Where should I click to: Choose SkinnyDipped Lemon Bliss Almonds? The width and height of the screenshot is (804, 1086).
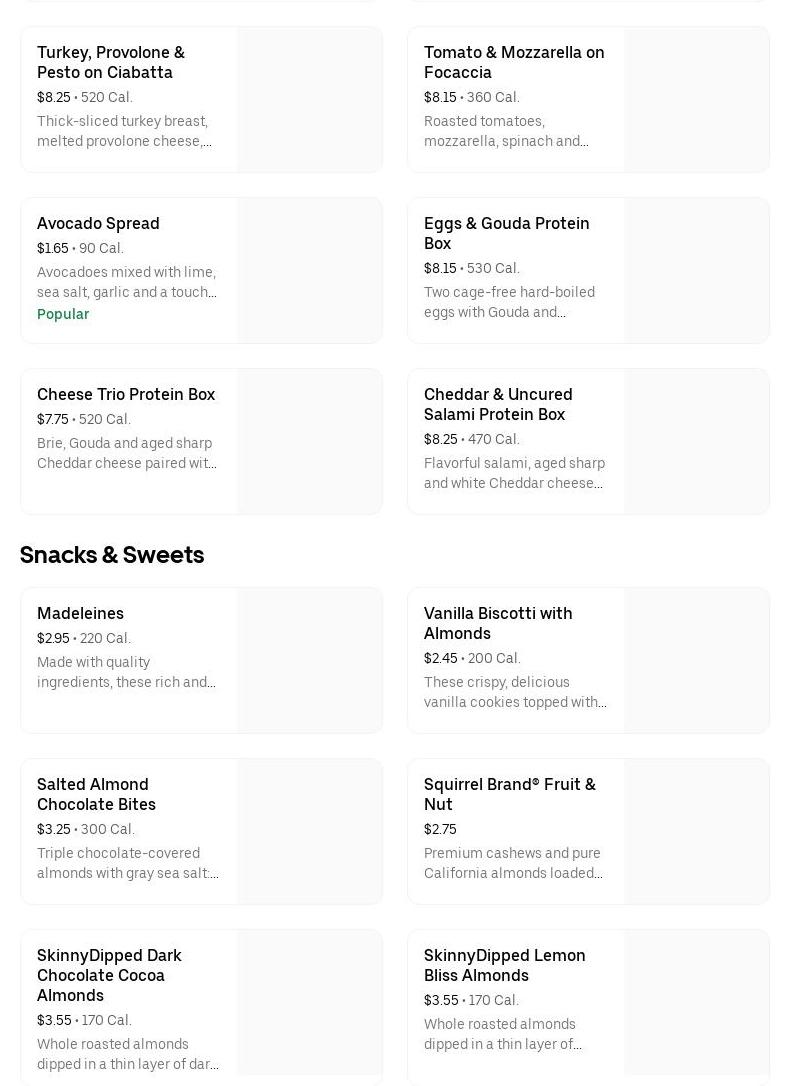pyautogui.click(x=504, y=965)
